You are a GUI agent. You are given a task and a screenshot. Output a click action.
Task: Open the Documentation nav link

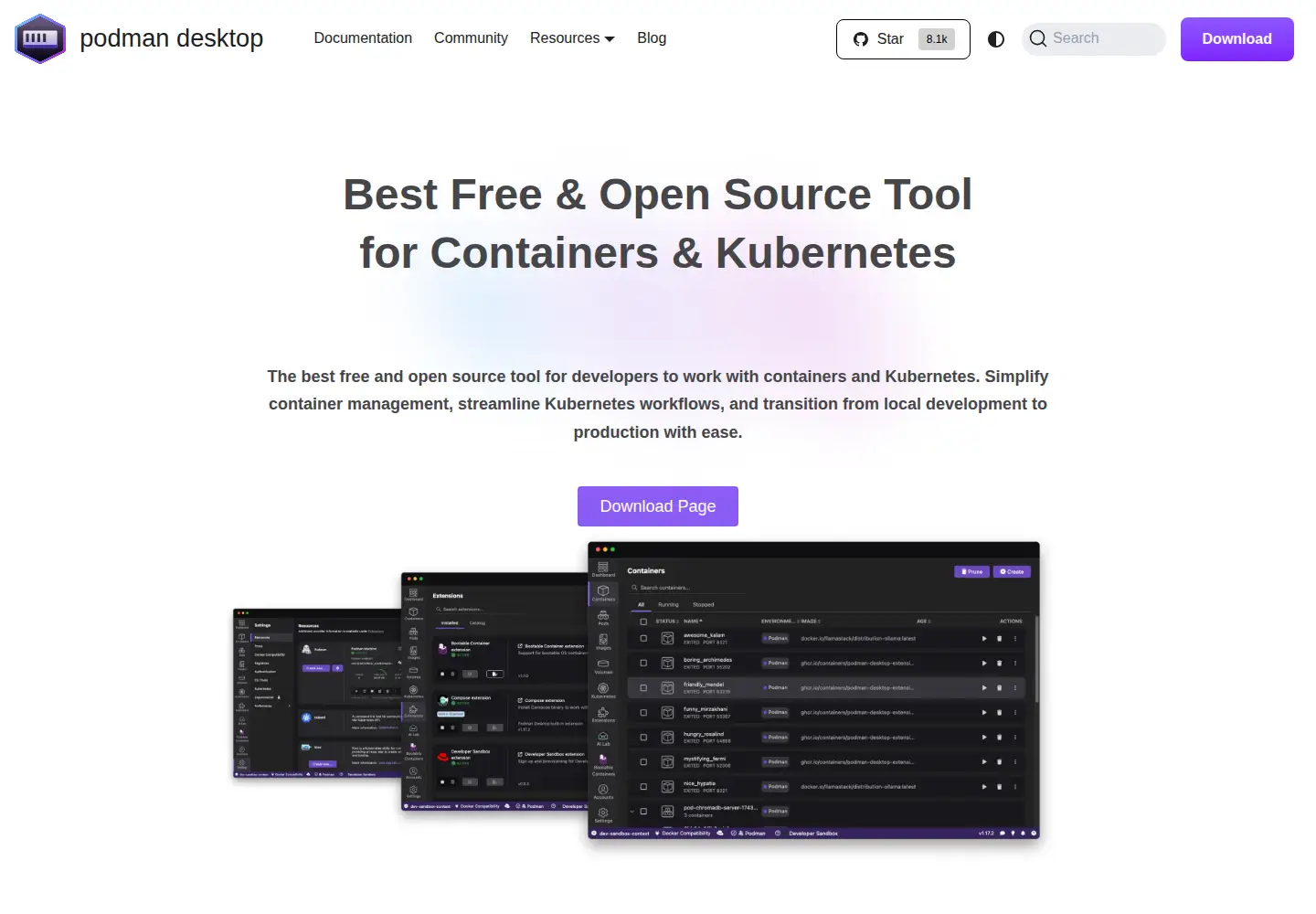[x=363, y=38]
